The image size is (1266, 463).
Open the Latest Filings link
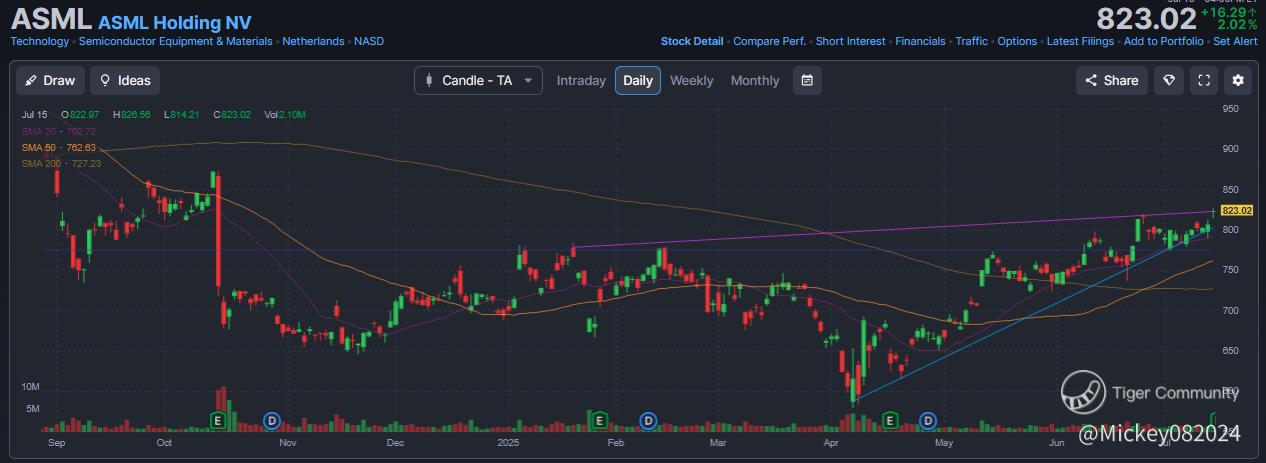click(x=1080, y=42)
